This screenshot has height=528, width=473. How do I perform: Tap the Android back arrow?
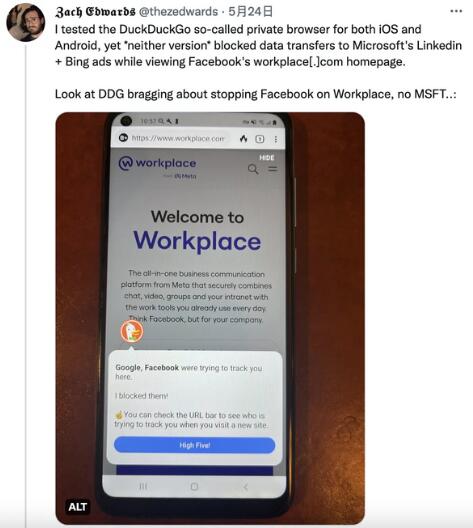pyautogui.click(x=246, y=487)
